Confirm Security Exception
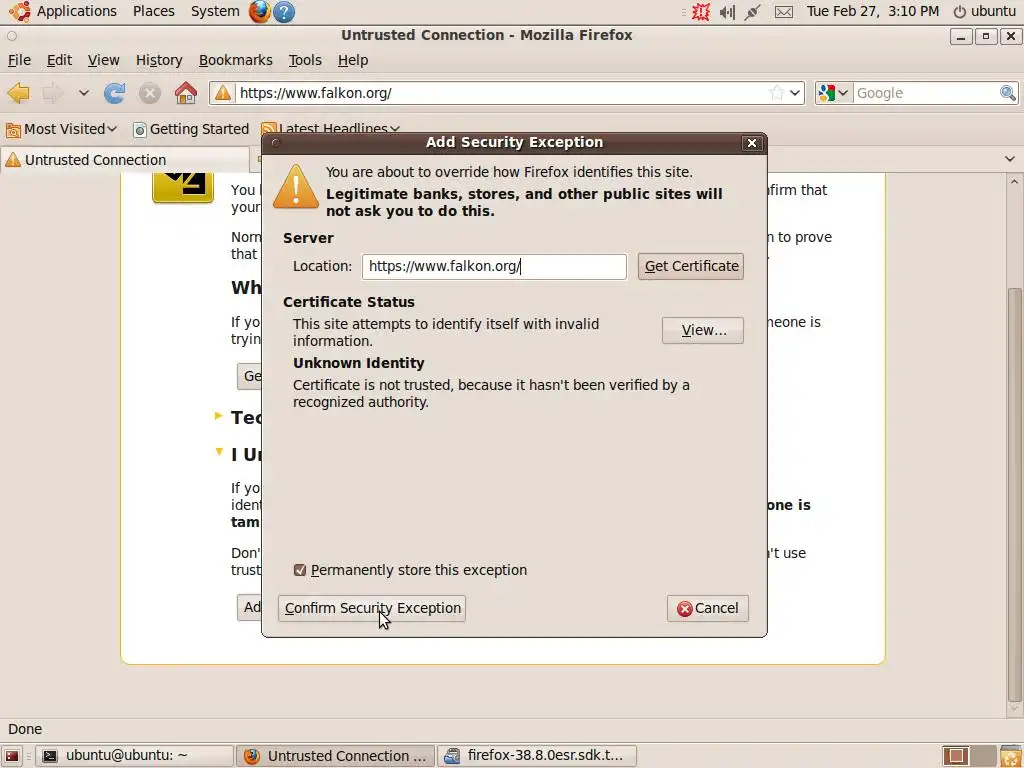 point(372,609)
